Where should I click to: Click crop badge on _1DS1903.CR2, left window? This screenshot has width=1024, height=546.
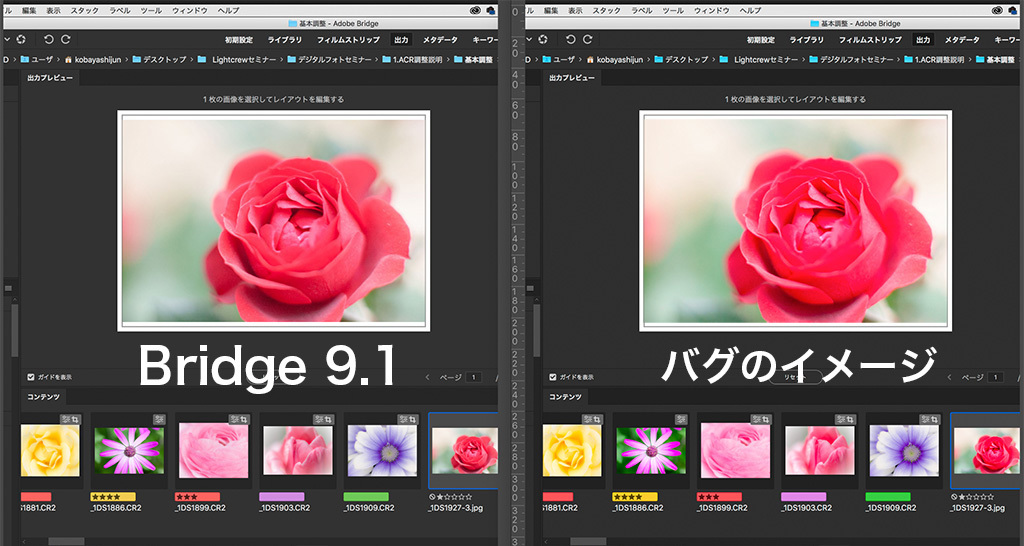click(328, 419)
